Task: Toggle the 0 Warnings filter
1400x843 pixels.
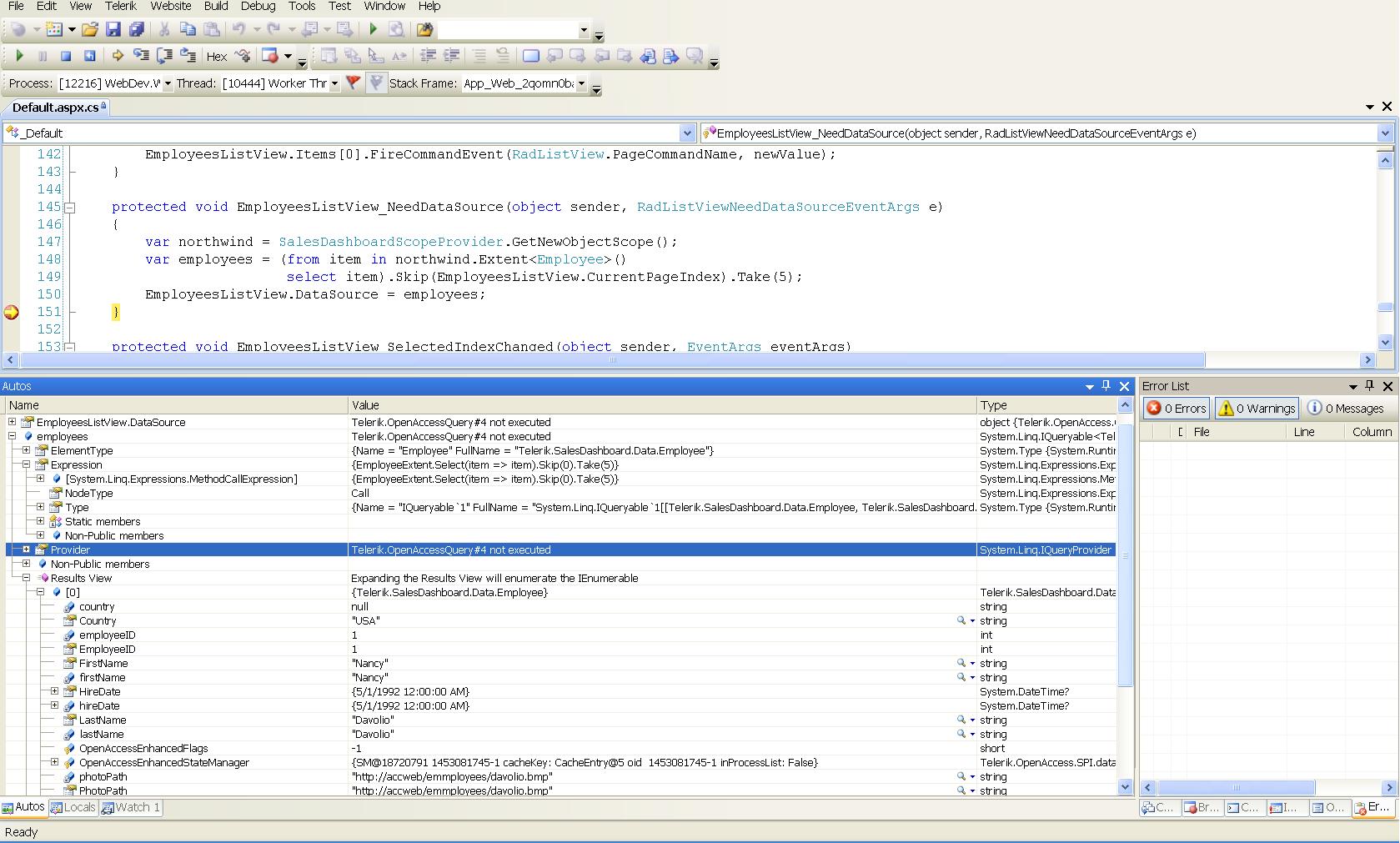Action: click(1257, 409)
